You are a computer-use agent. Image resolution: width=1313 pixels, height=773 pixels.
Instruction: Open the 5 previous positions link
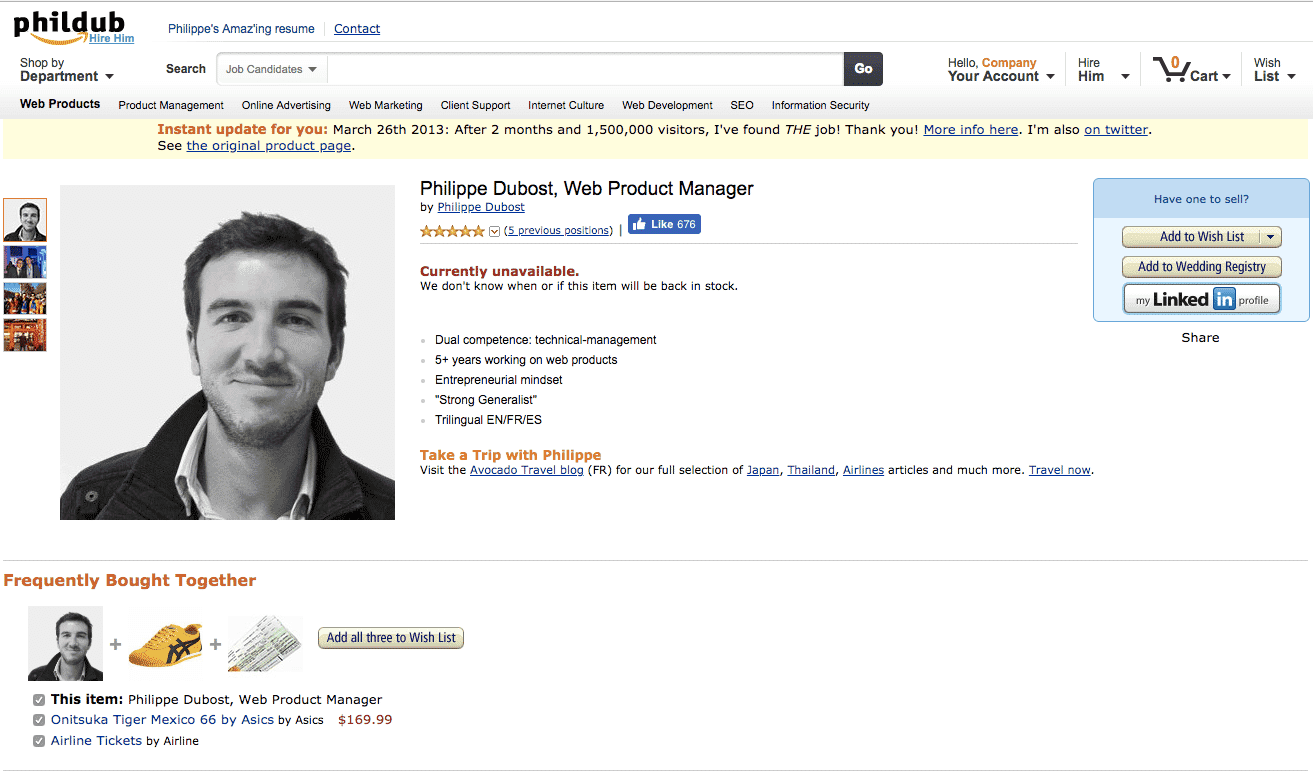558,230
